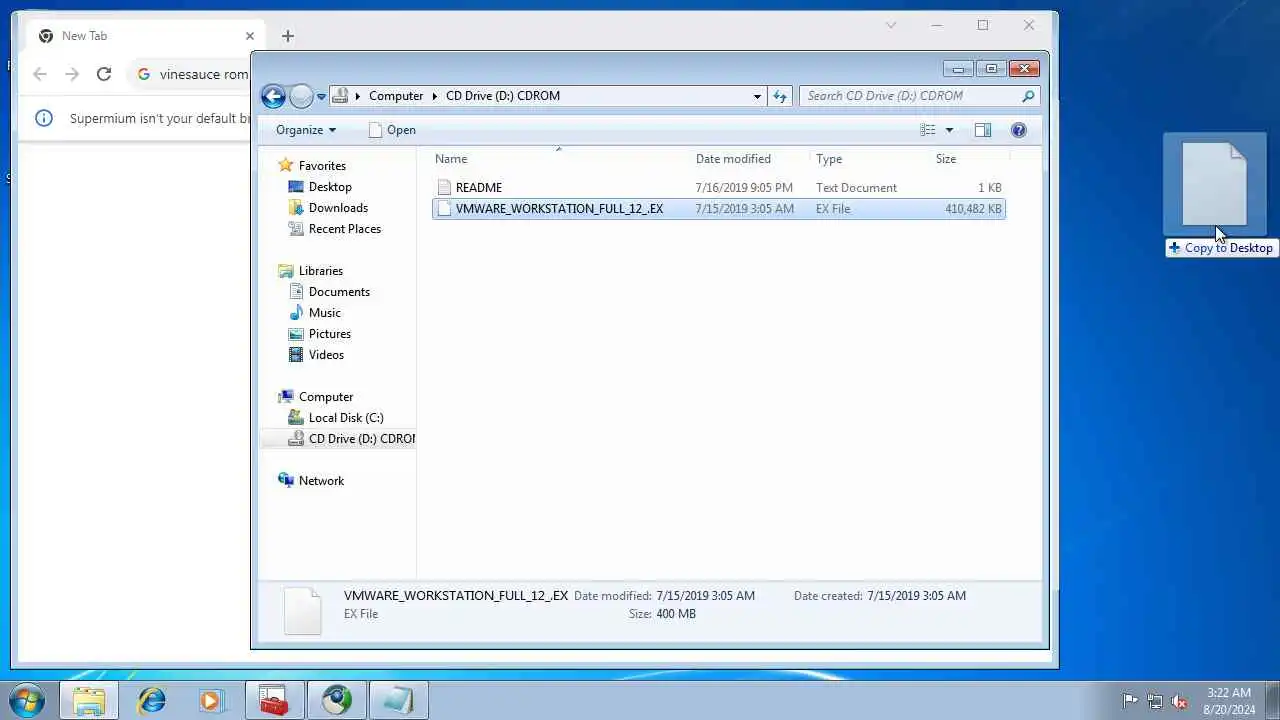Click the Open toolbar button

pyautogui.click(x=392, y=130)
